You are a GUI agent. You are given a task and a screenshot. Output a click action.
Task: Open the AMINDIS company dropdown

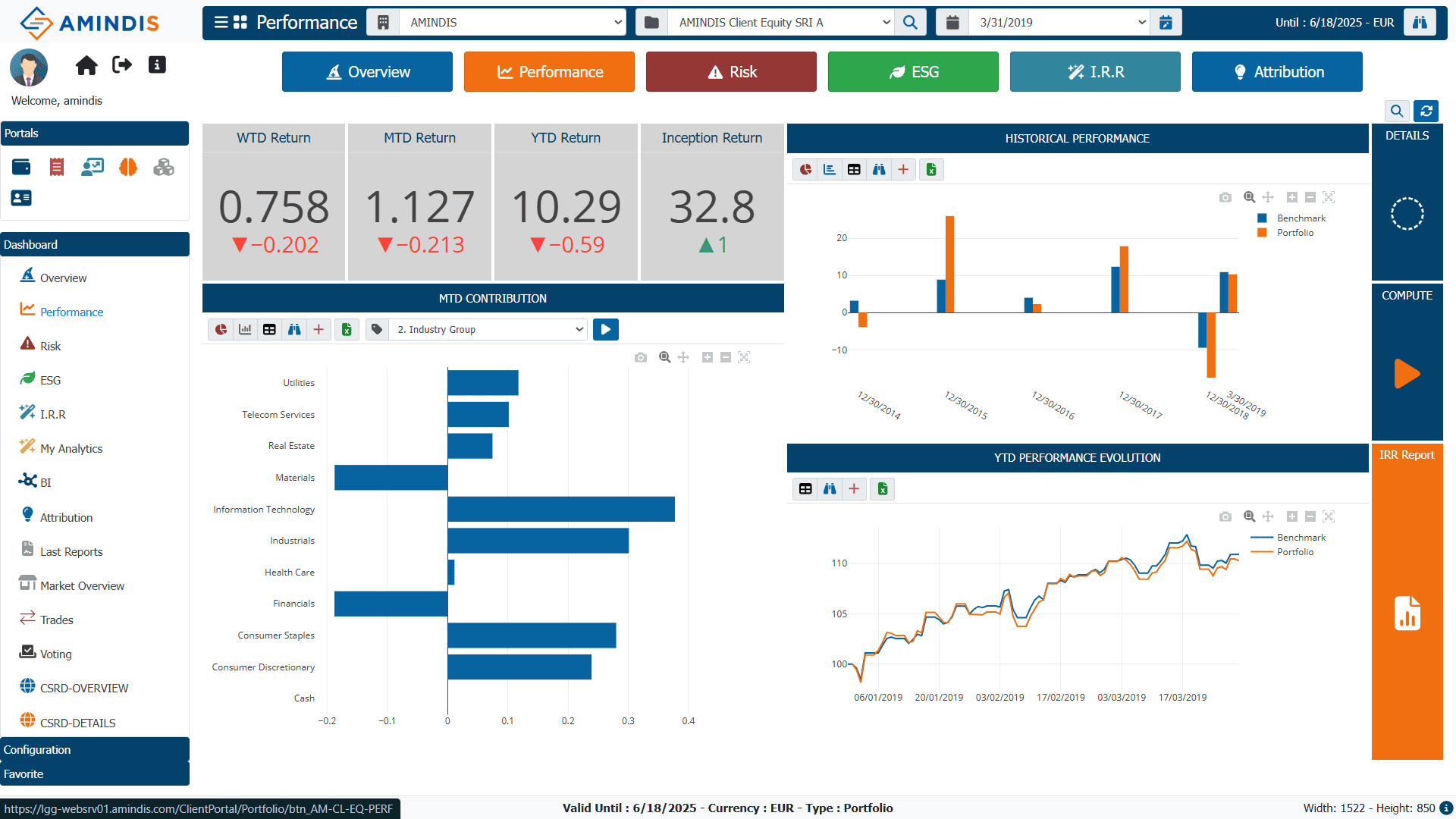[x=512, y=23]
